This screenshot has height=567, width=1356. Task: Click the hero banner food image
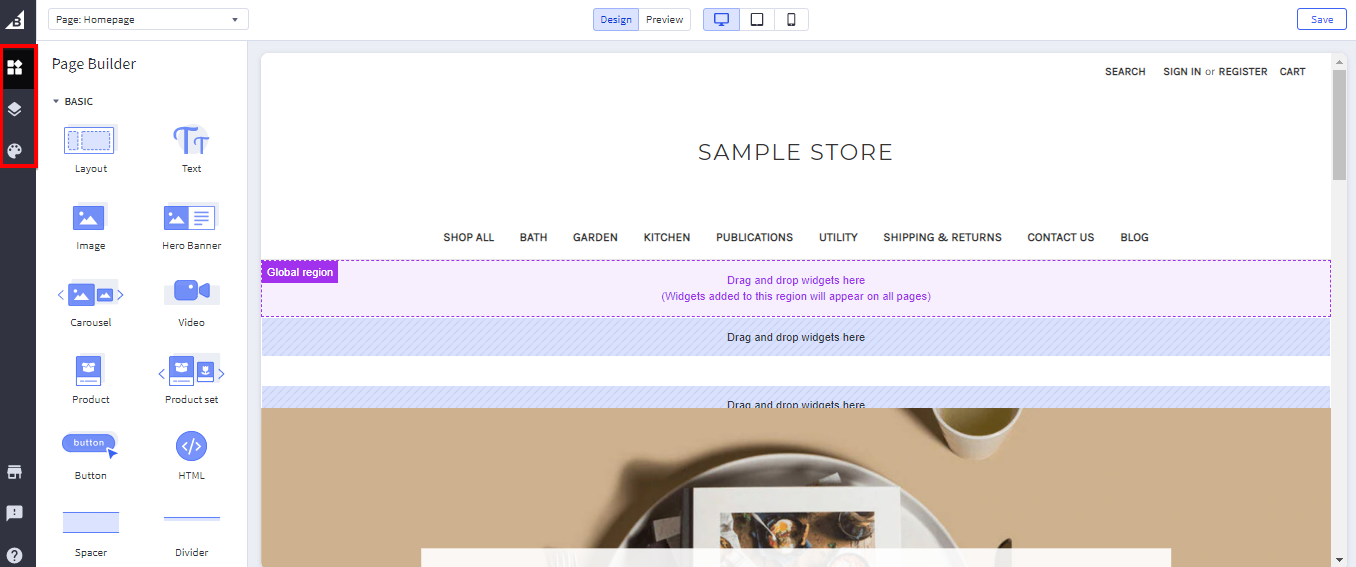point(796,487)
